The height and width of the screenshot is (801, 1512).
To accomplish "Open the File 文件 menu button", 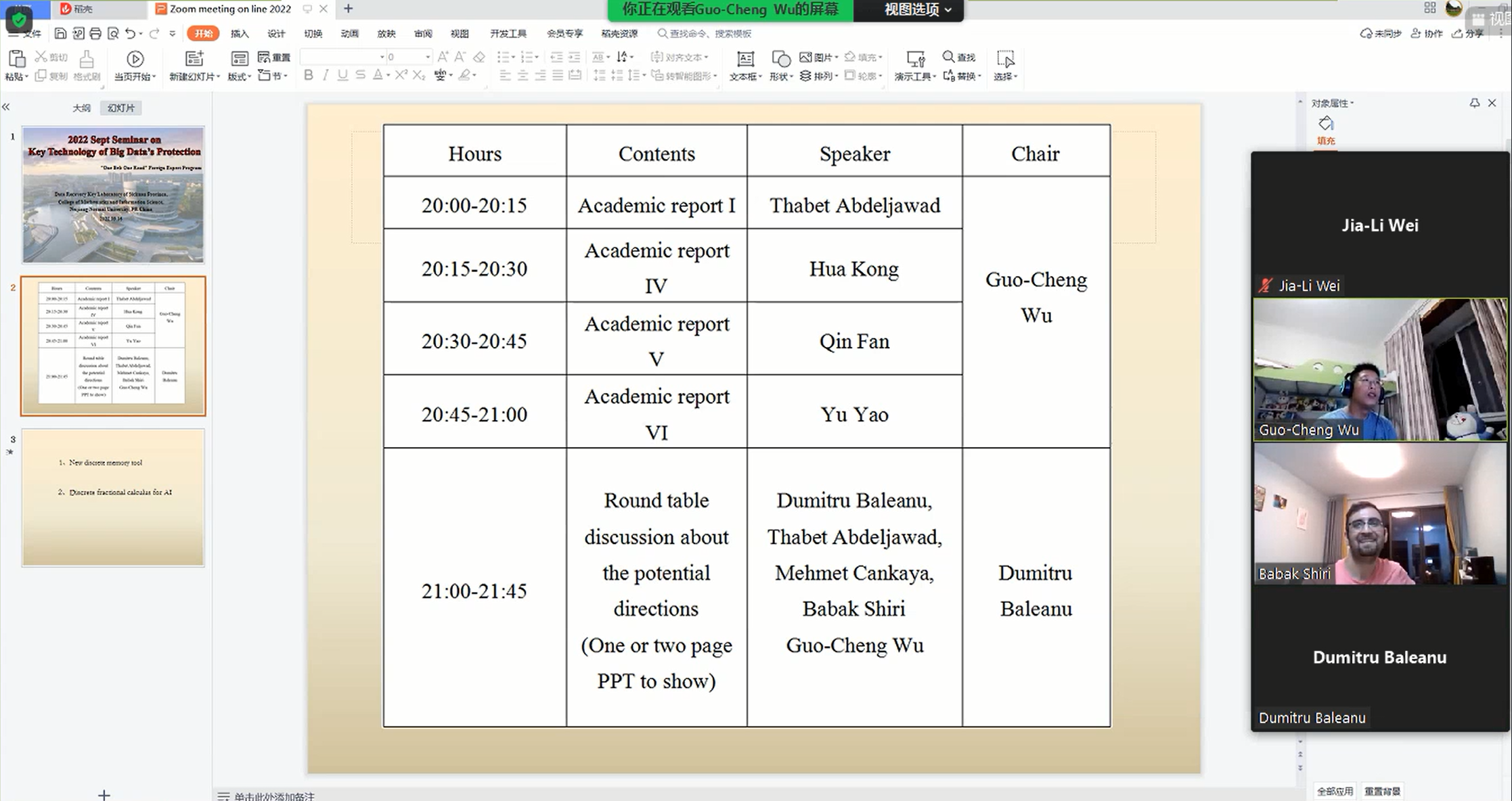I will click(26, 33).
